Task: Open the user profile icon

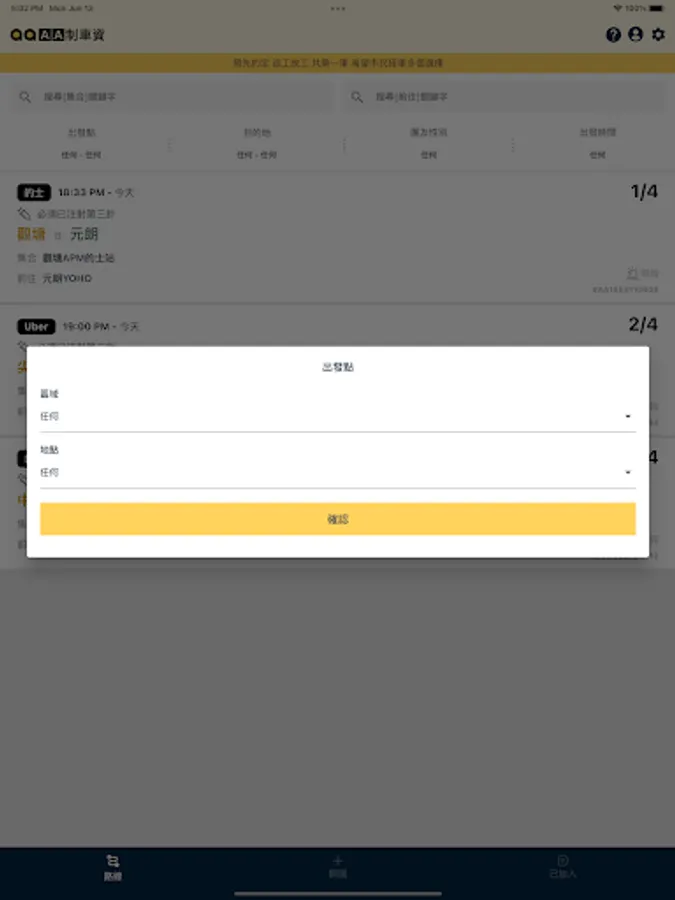Action: click(635, 34)
